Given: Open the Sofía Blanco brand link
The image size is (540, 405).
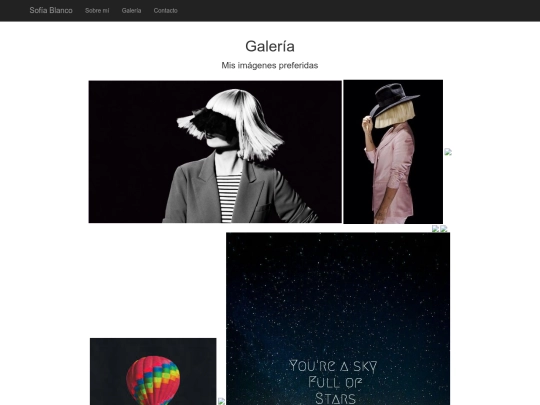Looking at the screenshot, I should 51,10.
